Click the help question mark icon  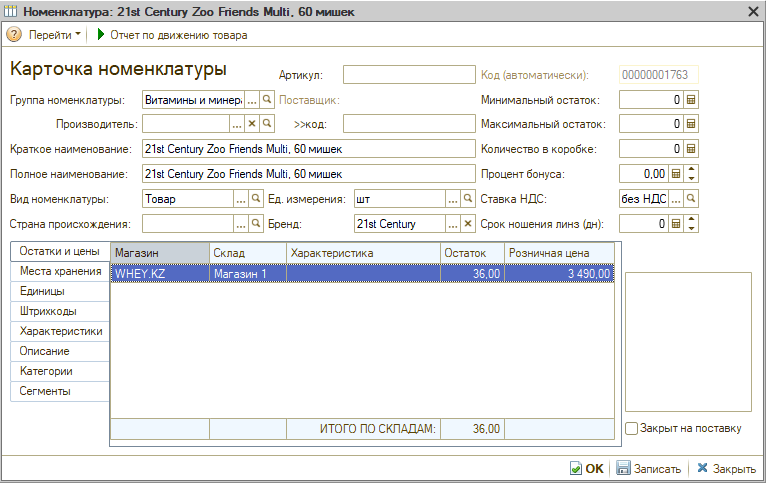[14, 35]
